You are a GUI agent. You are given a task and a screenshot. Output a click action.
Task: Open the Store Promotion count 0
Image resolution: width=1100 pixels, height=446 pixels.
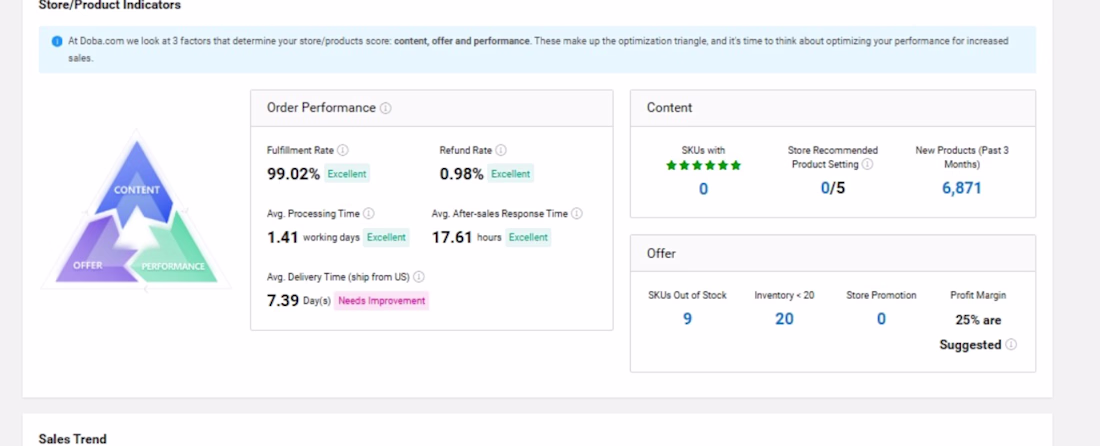tap(881, 319)
